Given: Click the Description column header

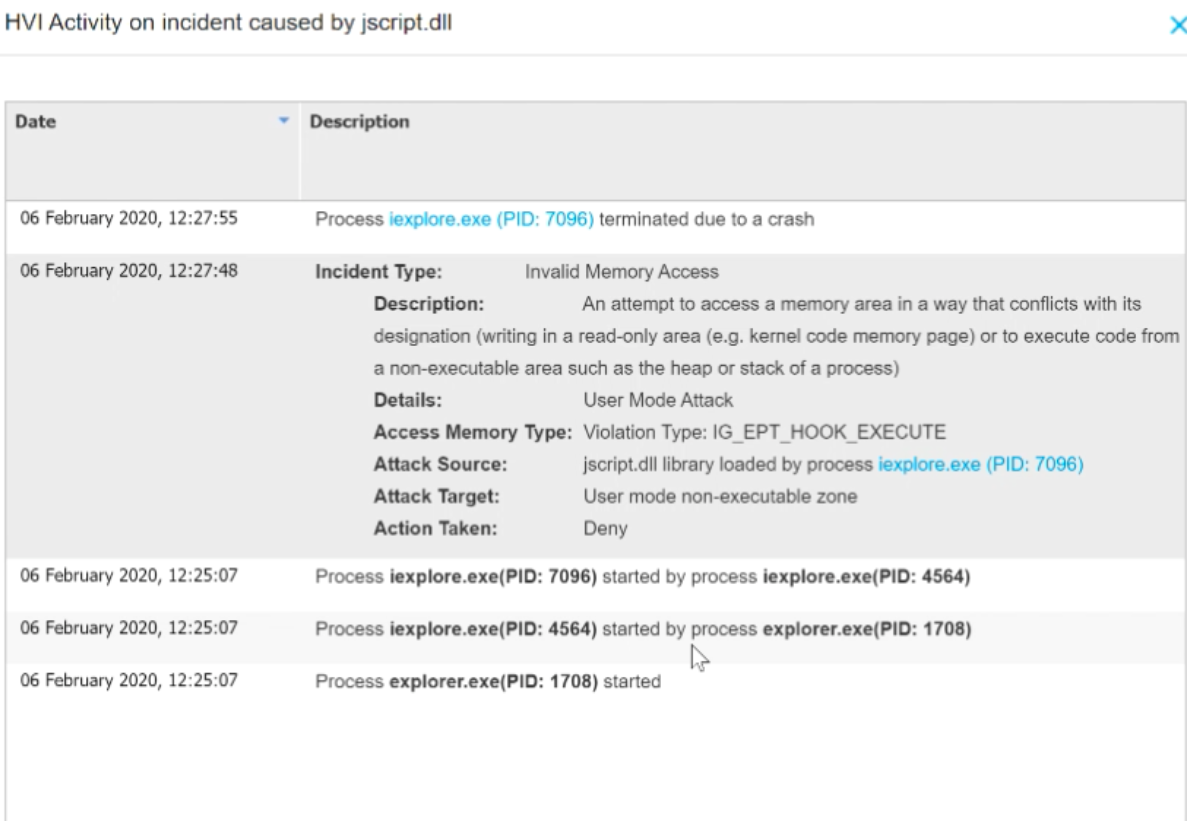Looking at the screenshot, I should coord(359,122).
